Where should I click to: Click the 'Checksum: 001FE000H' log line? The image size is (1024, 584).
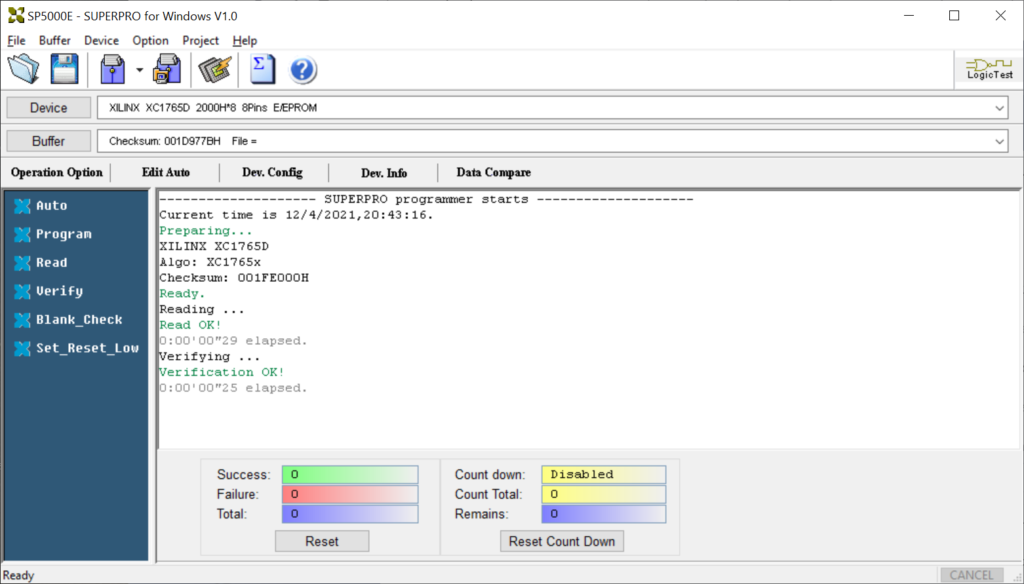[234, 278]
